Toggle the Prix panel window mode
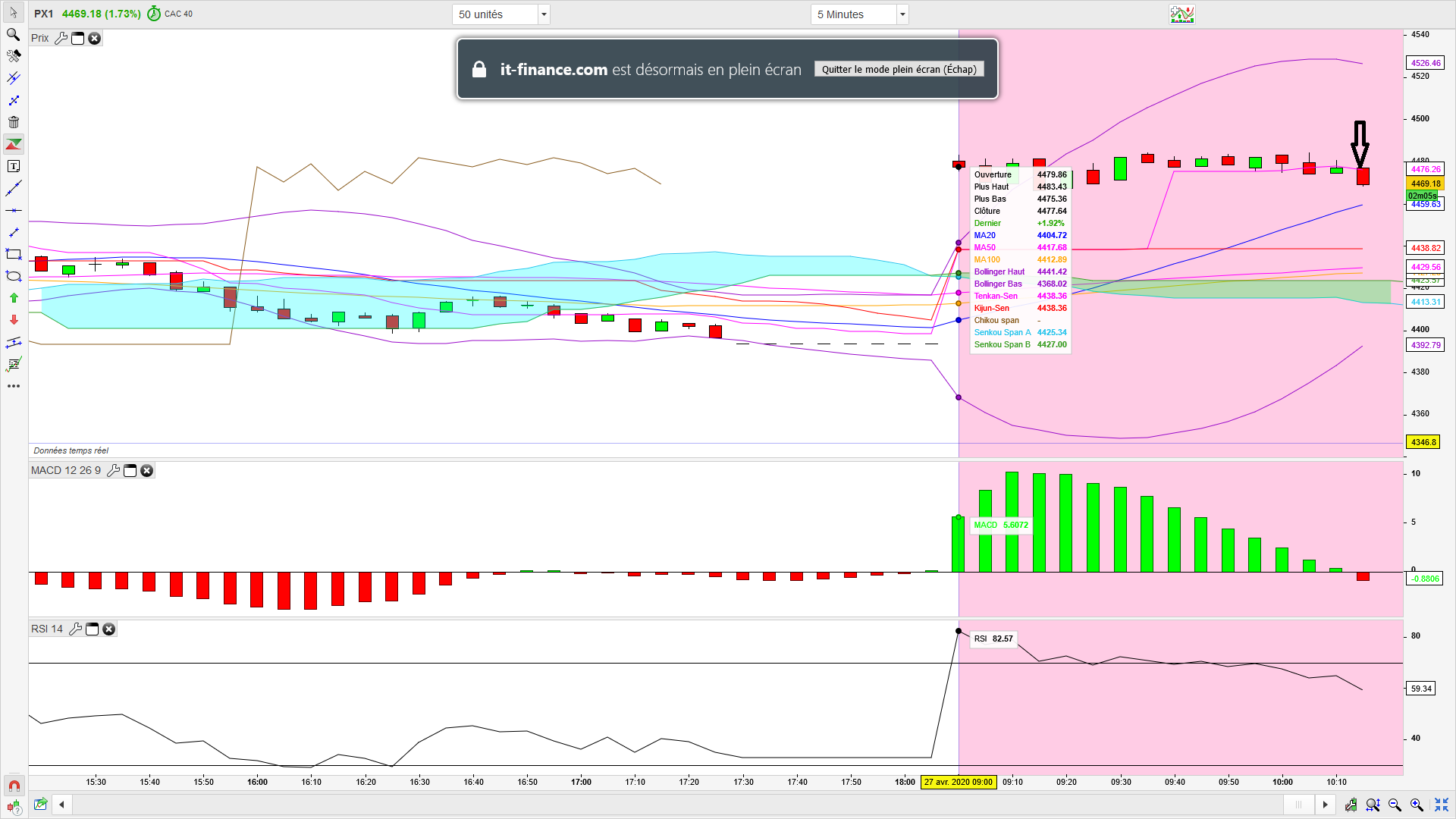Viewport: 1456px width, 819px height. (x=77, y=39)
